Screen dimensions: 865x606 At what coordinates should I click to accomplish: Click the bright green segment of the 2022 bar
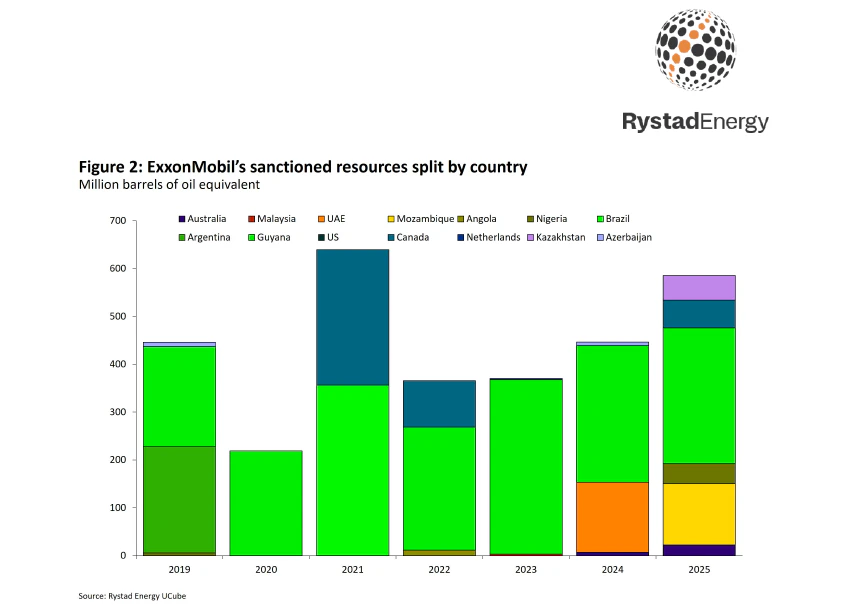439,489
